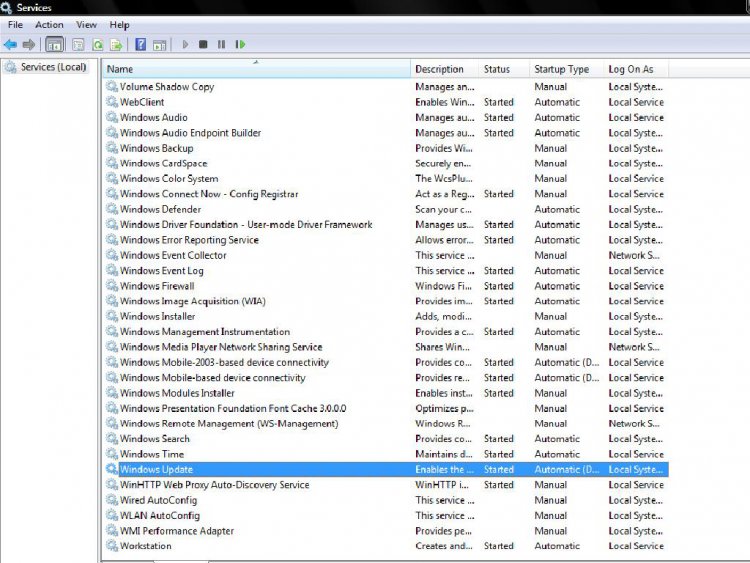Viewport: 750px width, 563px height.
Task: Click Windows Installer 'Adds, modi...' description
Action: tap(443, 316)
